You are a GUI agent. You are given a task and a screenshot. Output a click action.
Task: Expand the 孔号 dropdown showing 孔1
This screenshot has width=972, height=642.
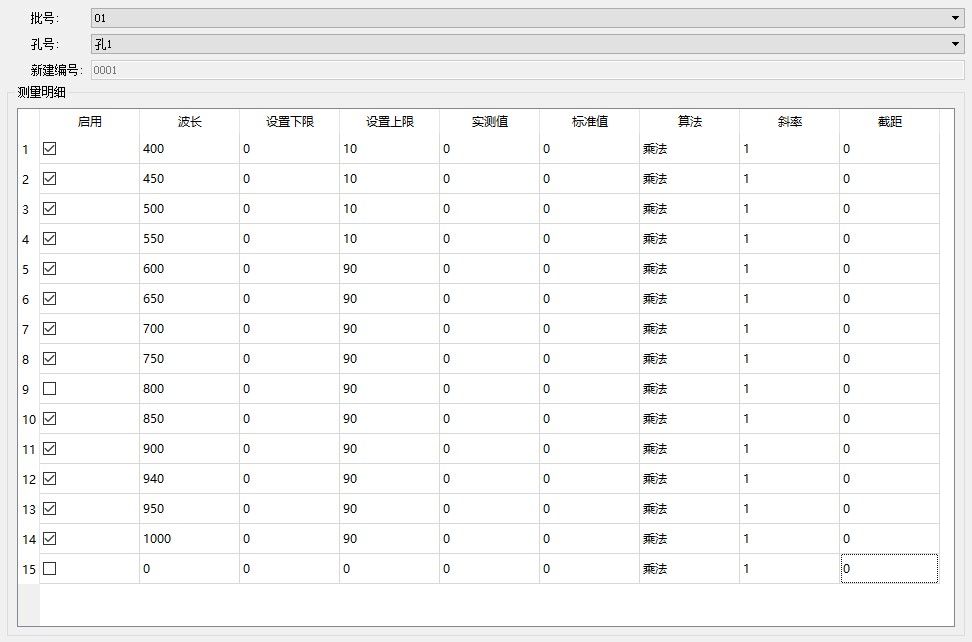[x=526, y=44]
